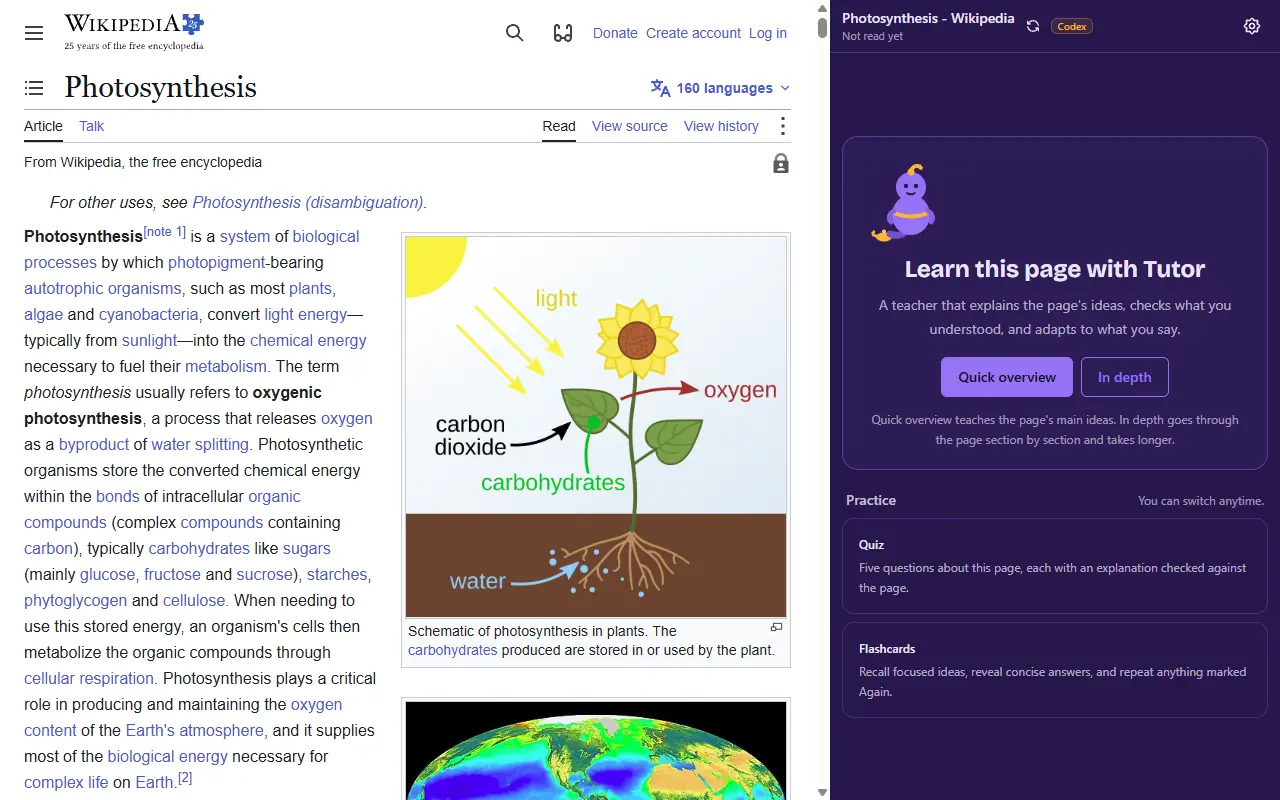Click the page protection padlock icon
The image size is (1280, 800).
(781, 163)
